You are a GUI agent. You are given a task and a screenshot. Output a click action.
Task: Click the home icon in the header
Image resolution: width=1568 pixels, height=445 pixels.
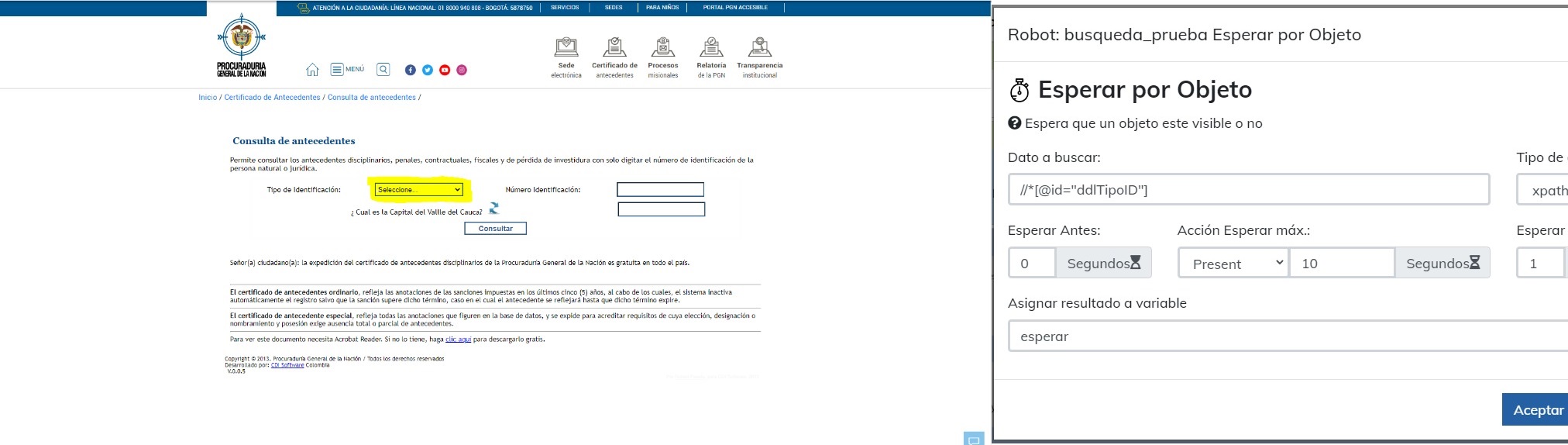[312, 70]
